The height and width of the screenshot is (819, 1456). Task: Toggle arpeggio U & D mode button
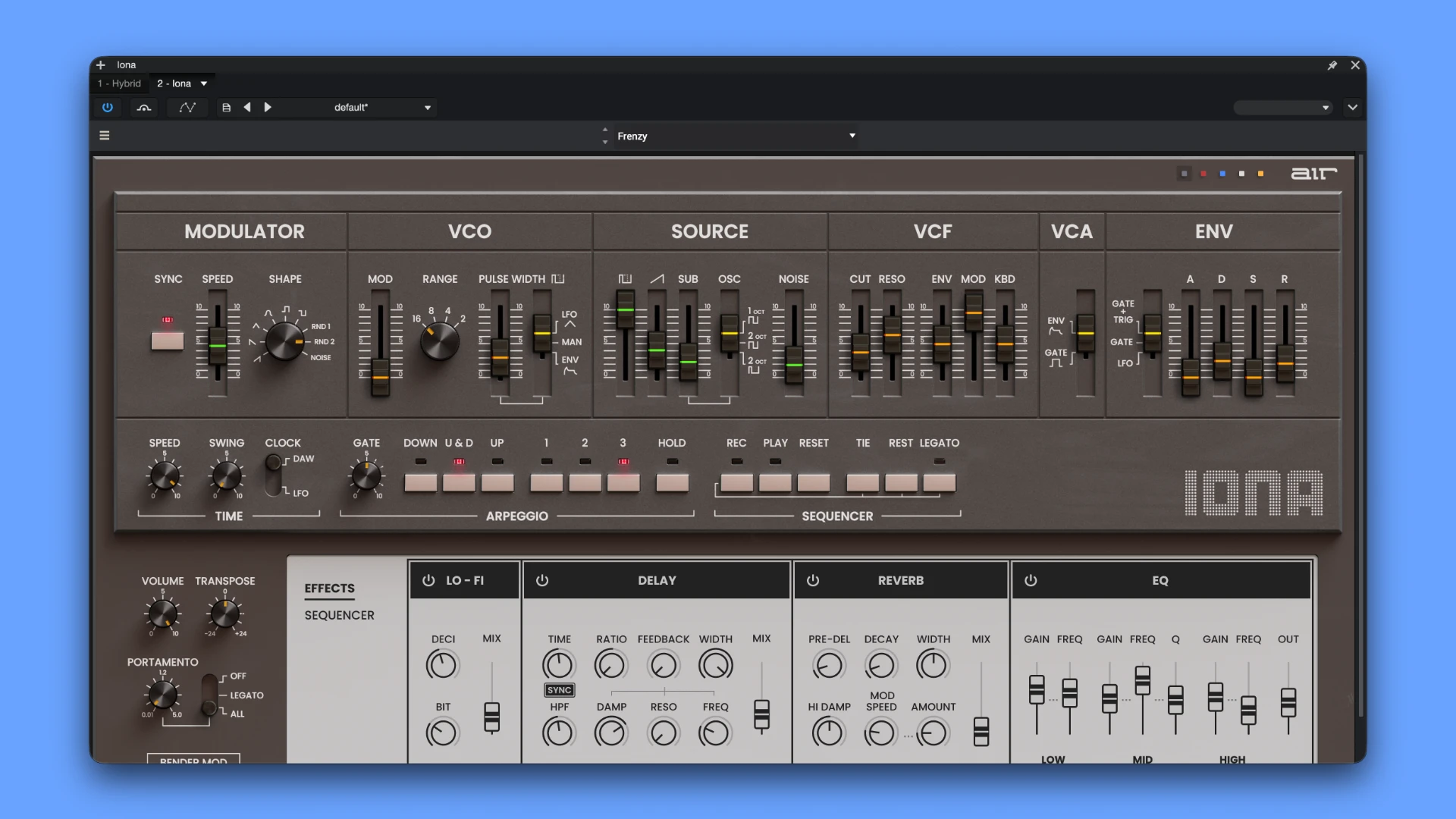(x=459, y=483)
